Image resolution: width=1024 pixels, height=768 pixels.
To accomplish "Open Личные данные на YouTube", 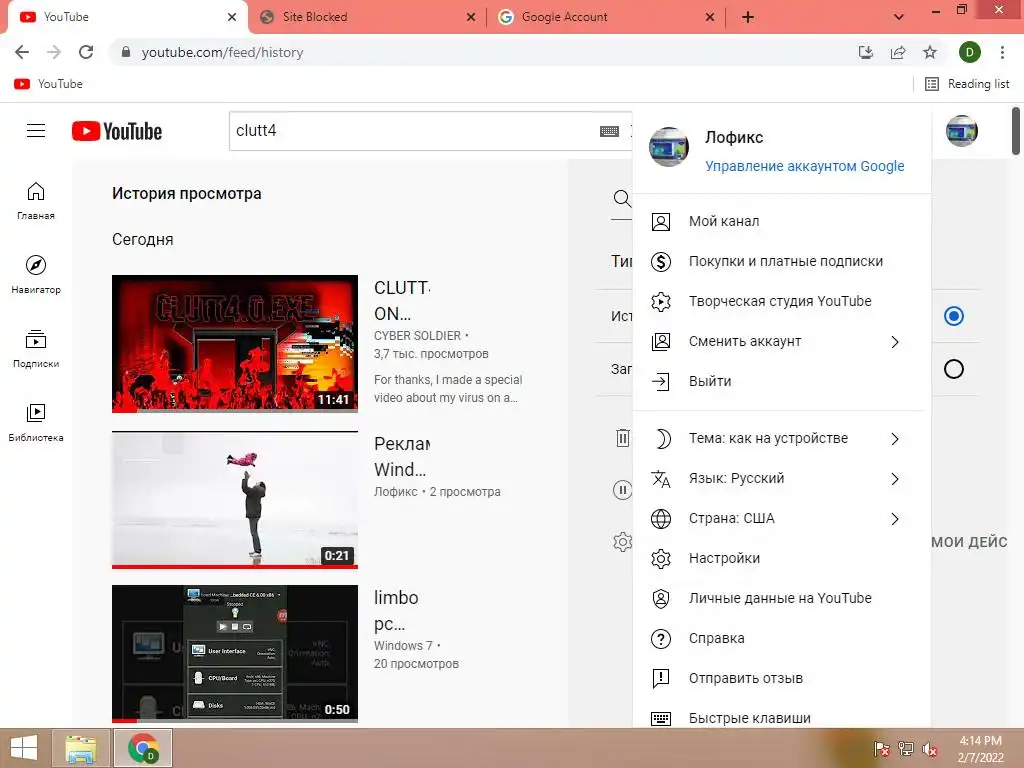I will [781, 598].
